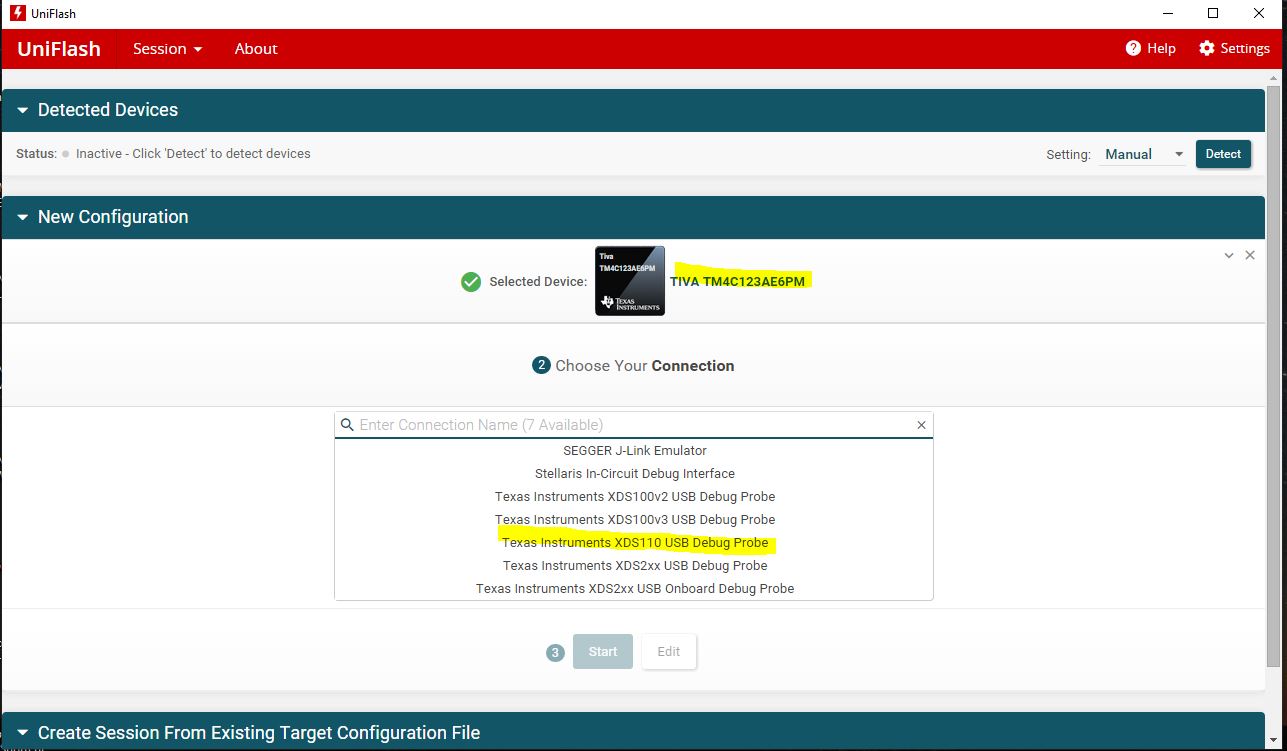Click the TM4C123AE6PM device chip thumbnail
The width and height of the screenshot is (1287, 751).
coord(630,281)
